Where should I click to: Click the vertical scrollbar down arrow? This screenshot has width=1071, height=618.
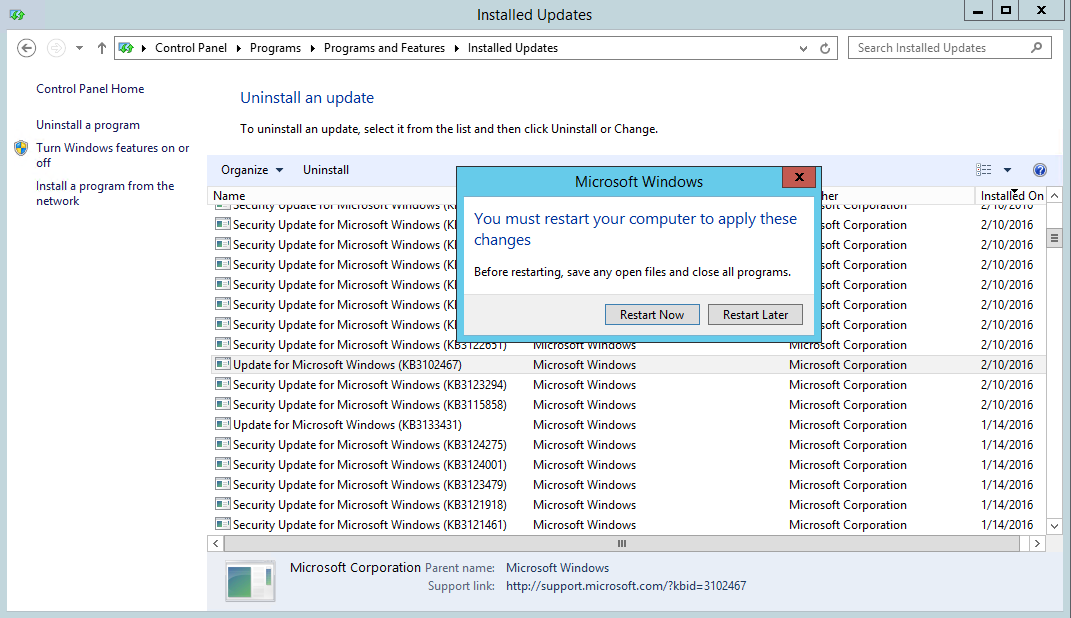(1054, 526)
